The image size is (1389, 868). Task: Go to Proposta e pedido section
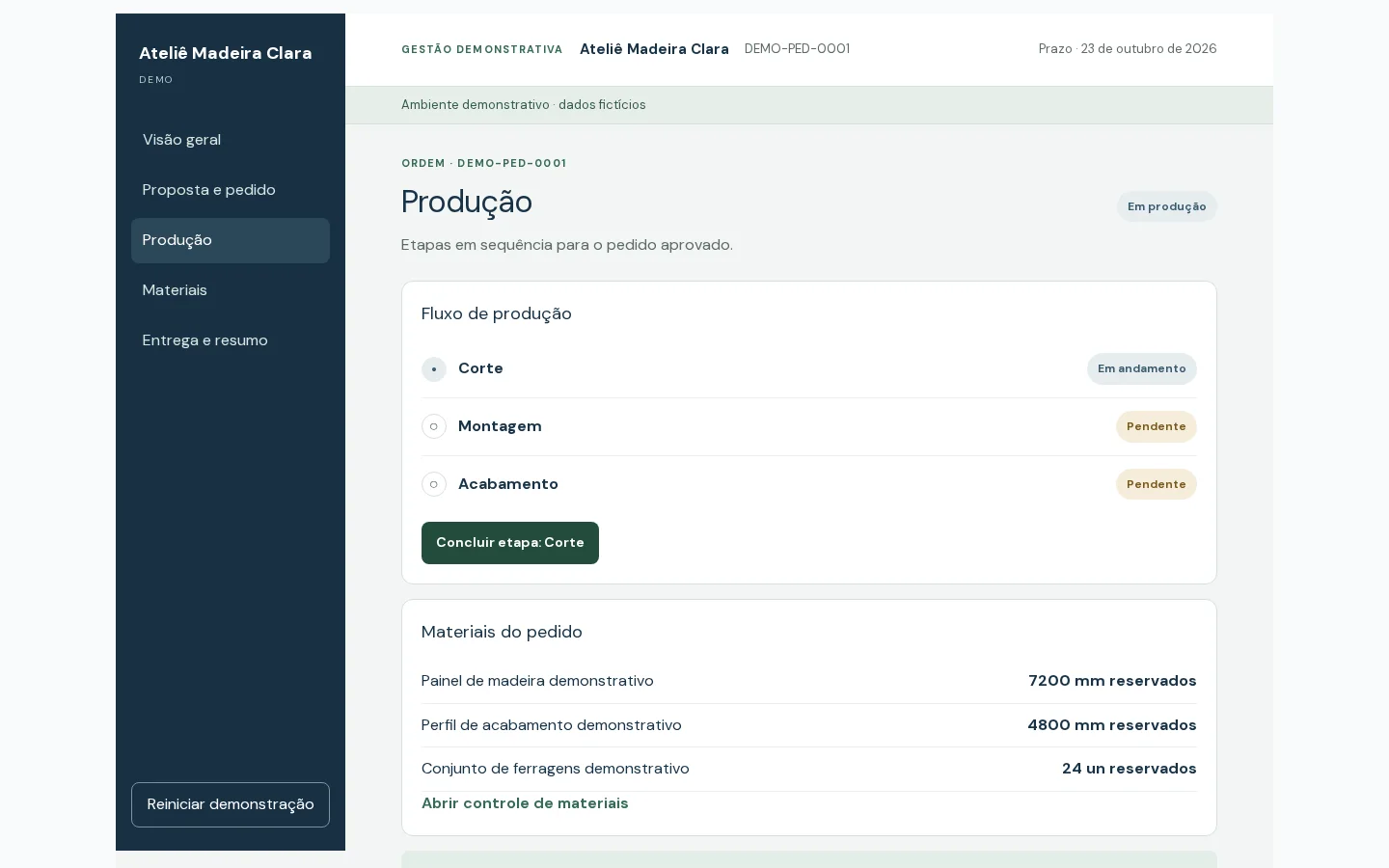click(230, 190)
